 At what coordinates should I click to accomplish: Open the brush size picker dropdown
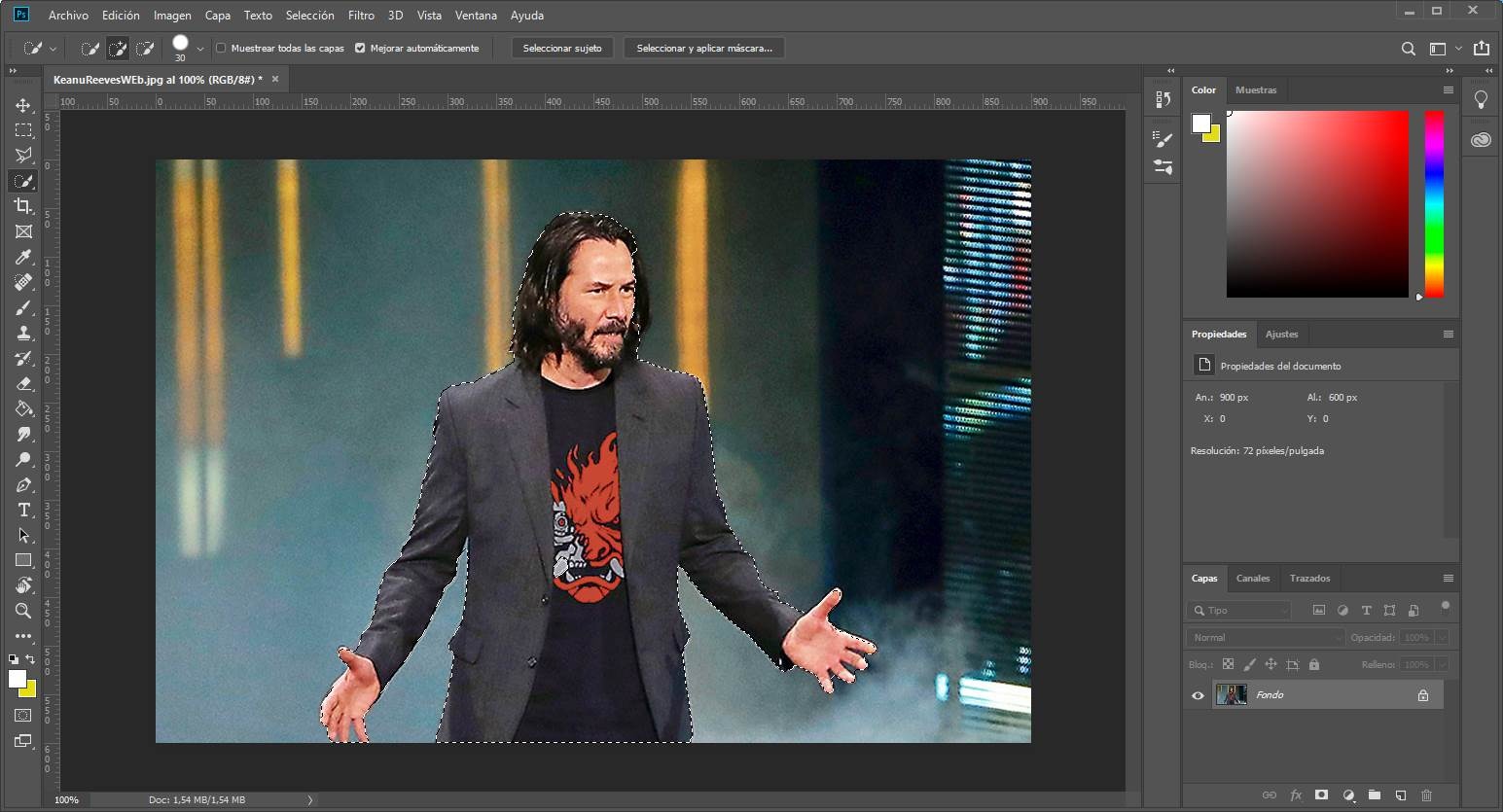coord(200,48)
